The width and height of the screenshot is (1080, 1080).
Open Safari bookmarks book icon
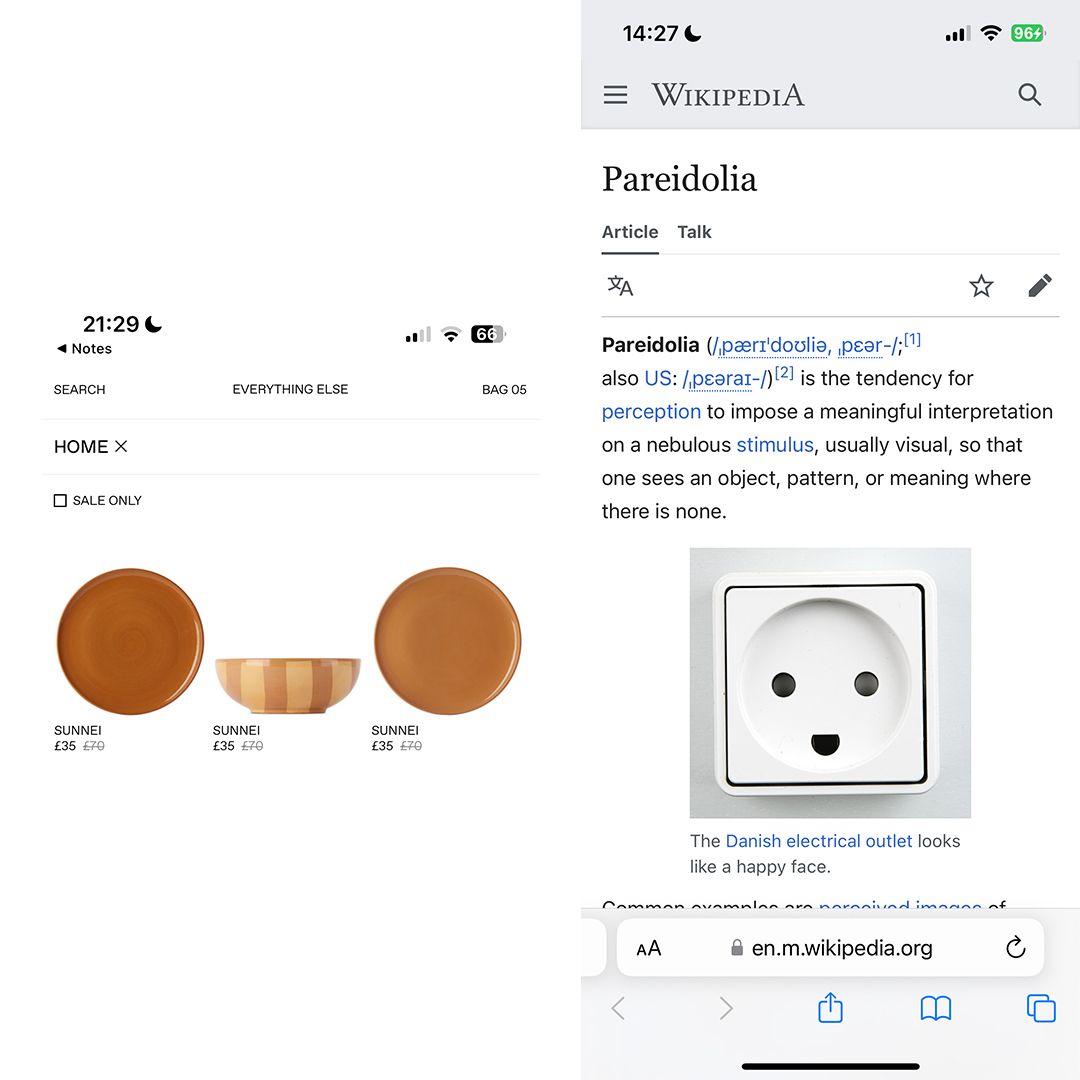coord(935,1008)
